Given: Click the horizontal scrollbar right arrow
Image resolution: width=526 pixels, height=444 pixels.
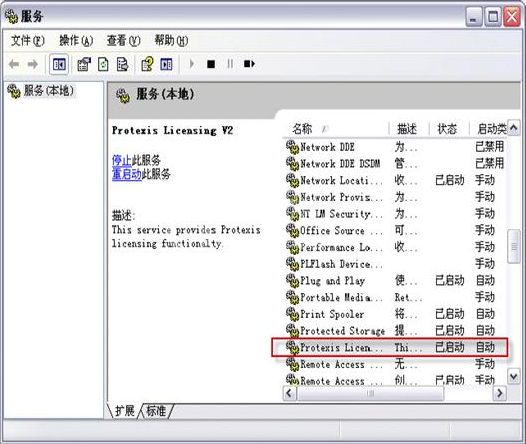Looking at the screenshot, I should point(499,393).
